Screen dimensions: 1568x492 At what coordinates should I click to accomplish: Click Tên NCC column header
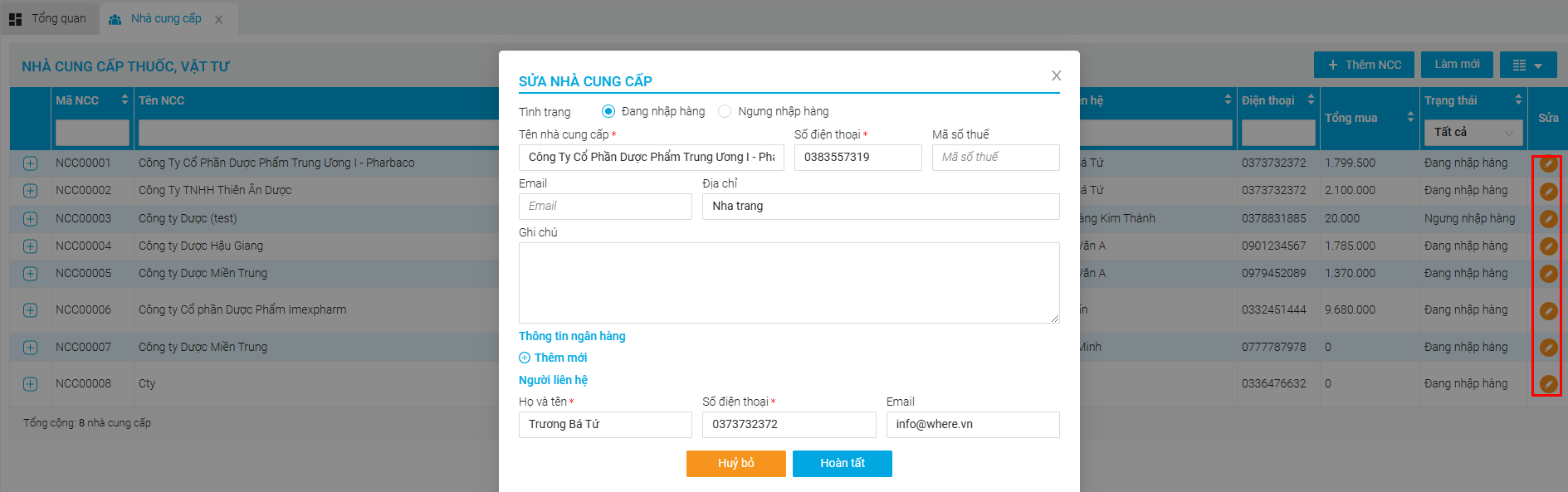162,100
